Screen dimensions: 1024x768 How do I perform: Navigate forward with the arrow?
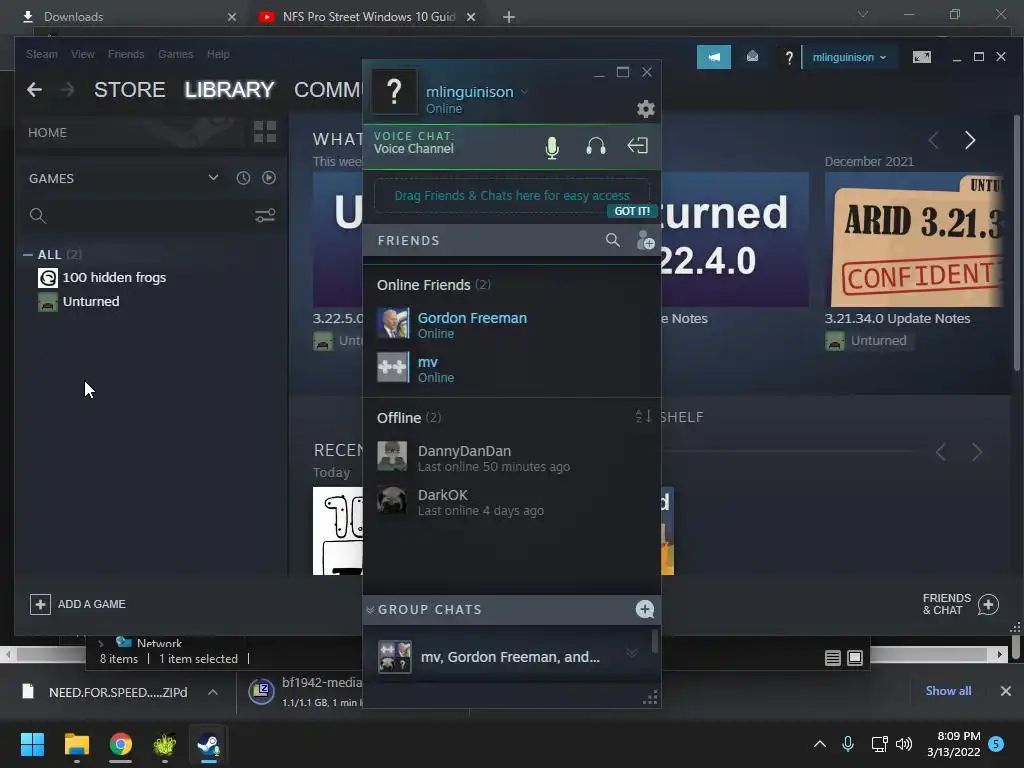pos(67,89)
